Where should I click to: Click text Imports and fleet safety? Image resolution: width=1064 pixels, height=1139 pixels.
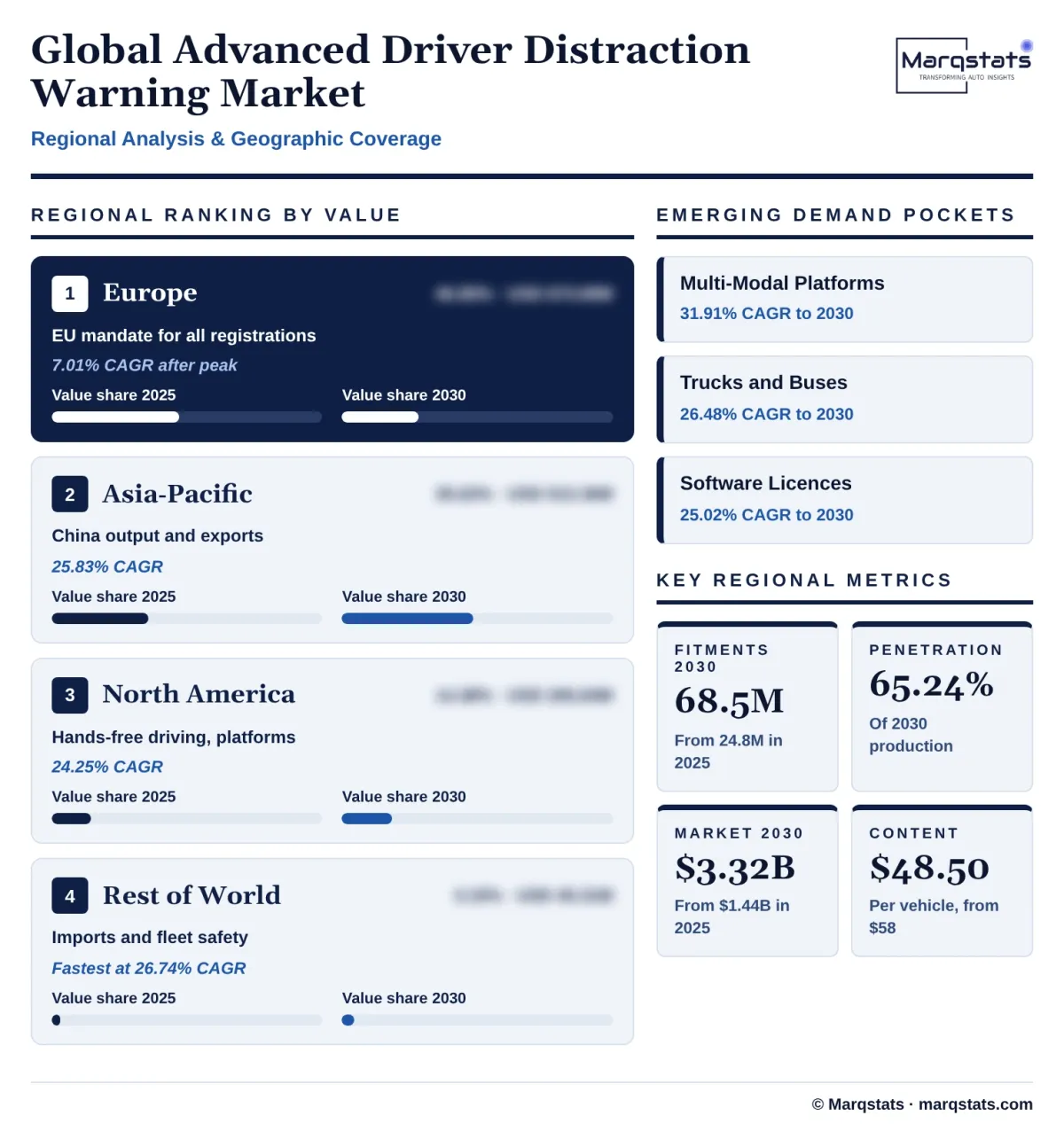pyautogui.click(x=150, y=938)
